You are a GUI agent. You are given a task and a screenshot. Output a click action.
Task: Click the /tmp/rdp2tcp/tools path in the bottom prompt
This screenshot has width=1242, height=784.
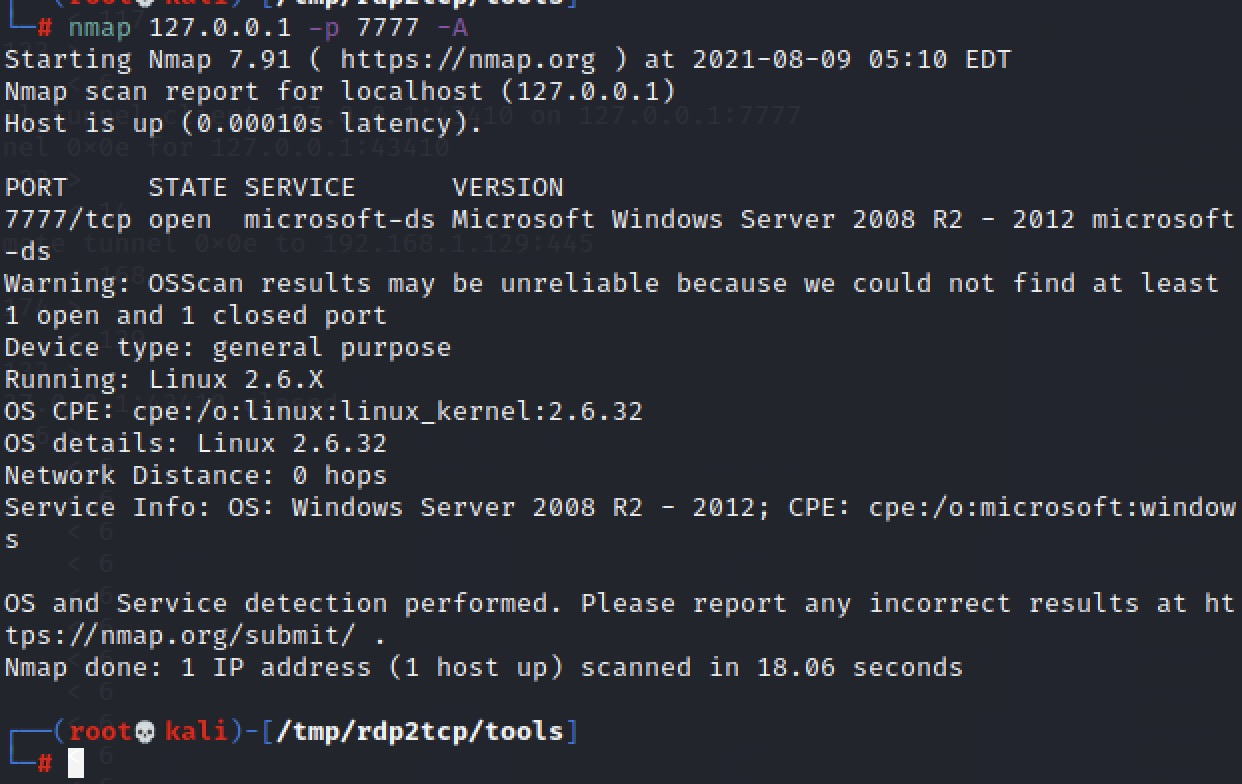(x=420, y=732)
